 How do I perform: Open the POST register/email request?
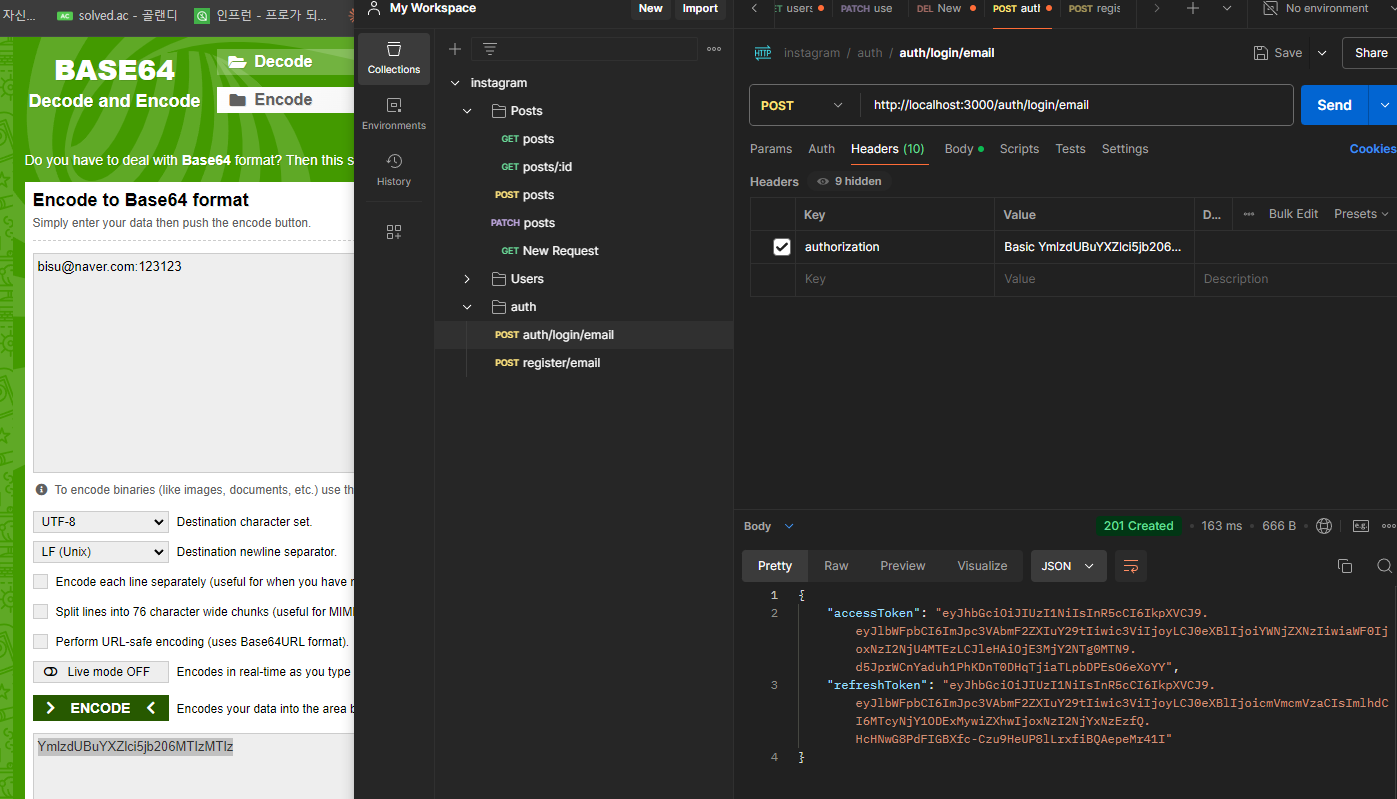(547, 363)
